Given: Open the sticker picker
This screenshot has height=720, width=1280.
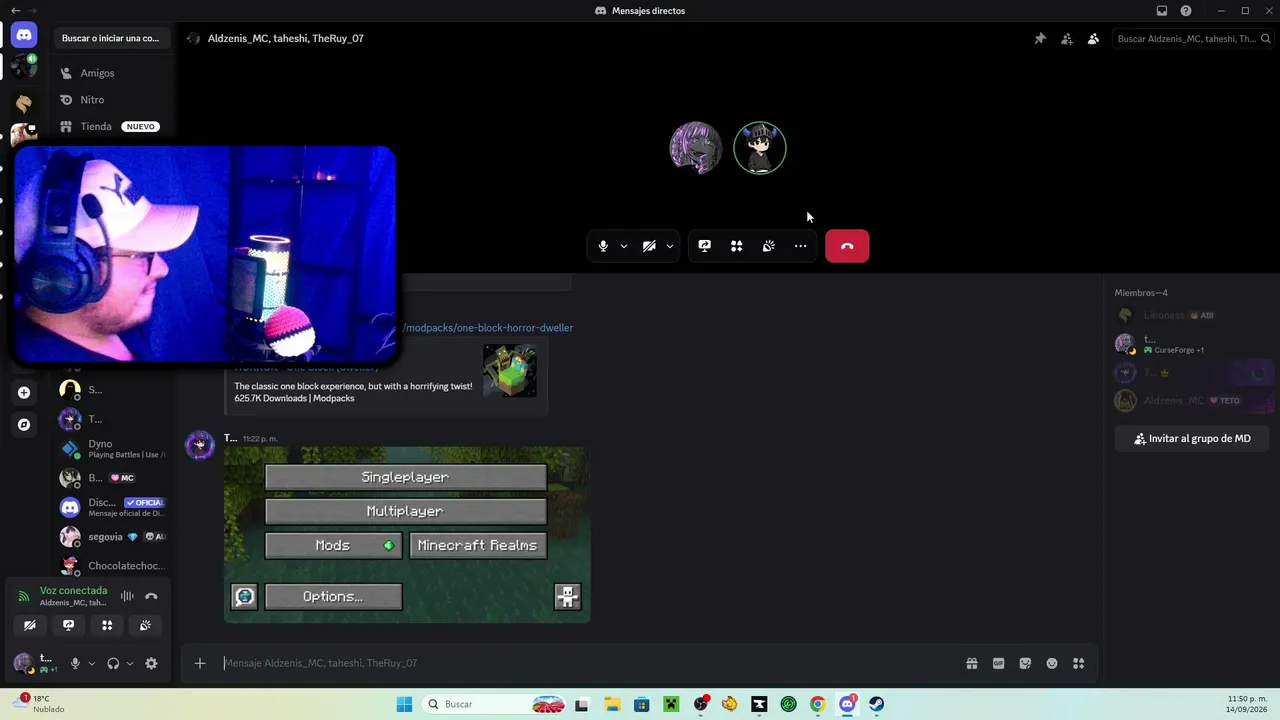Looking at the screenshot, I should click(x=1025, y=663).
